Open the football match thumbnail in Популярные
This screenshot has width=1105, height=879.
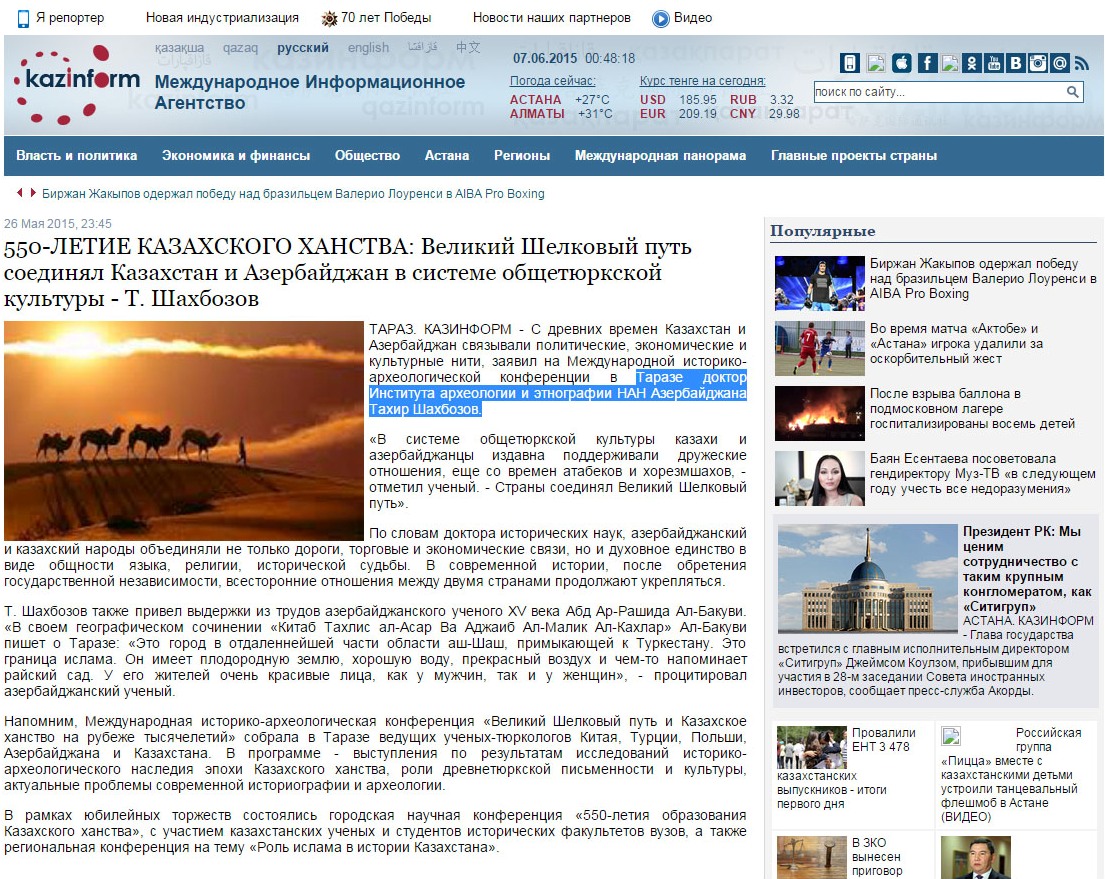coord(820,348)
